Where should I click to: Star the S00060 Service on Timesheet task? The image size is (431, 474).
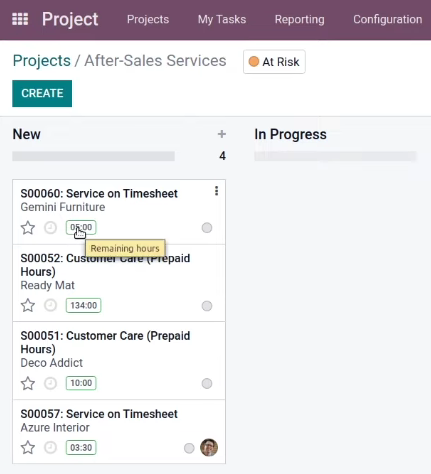[x=28, y=228]
